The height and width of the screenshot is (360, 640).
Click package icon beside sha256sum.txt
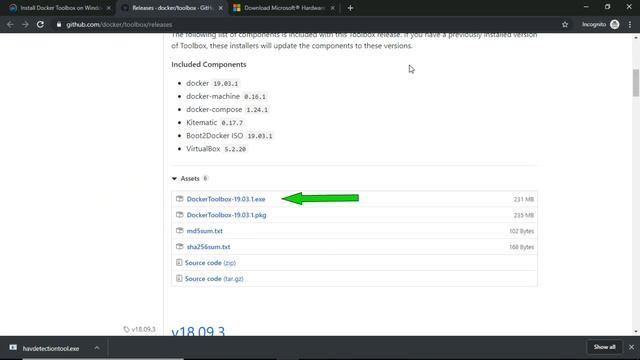(x=180, y=247)
